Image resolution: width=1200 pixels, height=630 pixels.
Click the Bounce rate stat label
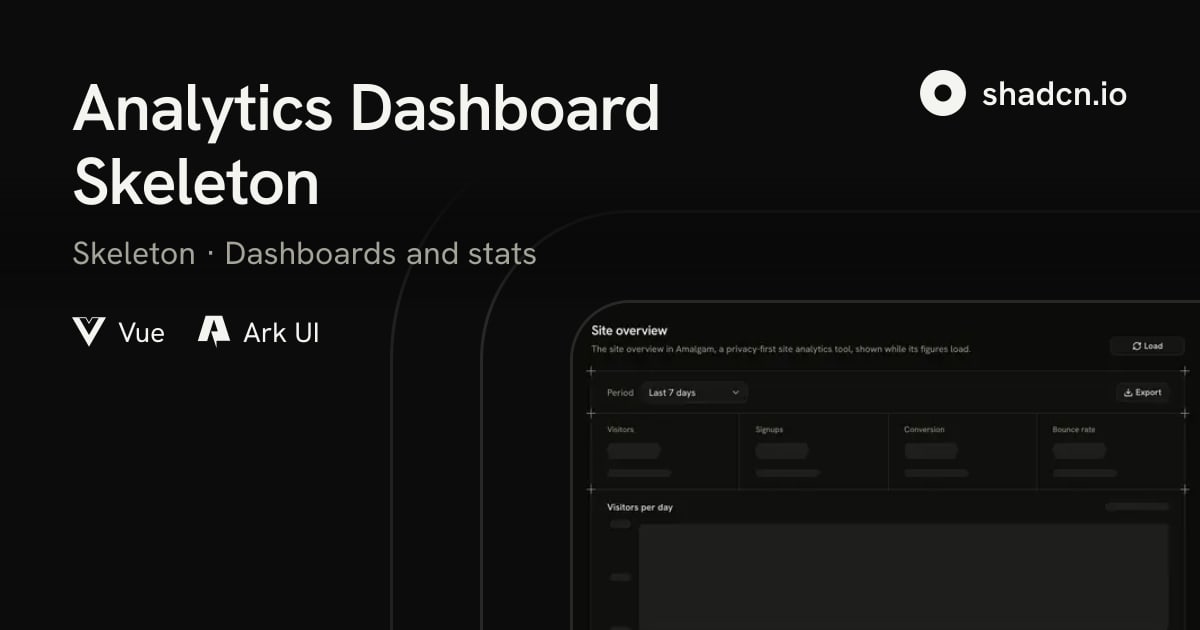click(x=1074, y=430)
